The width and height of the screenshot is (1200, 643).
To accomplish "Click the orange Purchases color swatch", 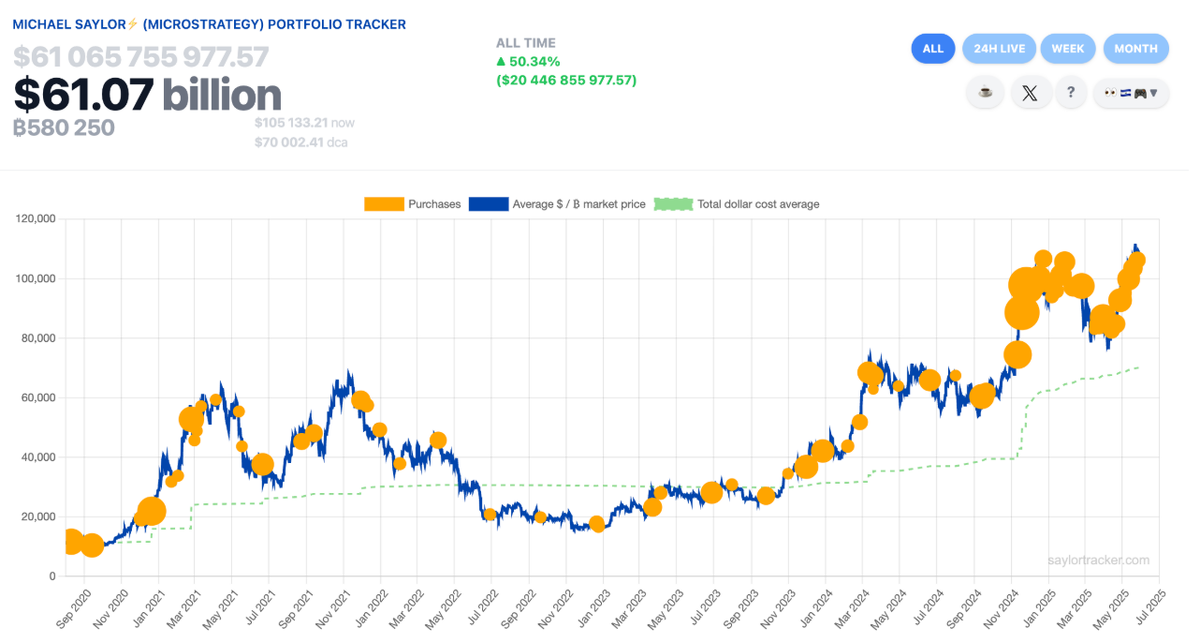I will click(x=383, y=204).
